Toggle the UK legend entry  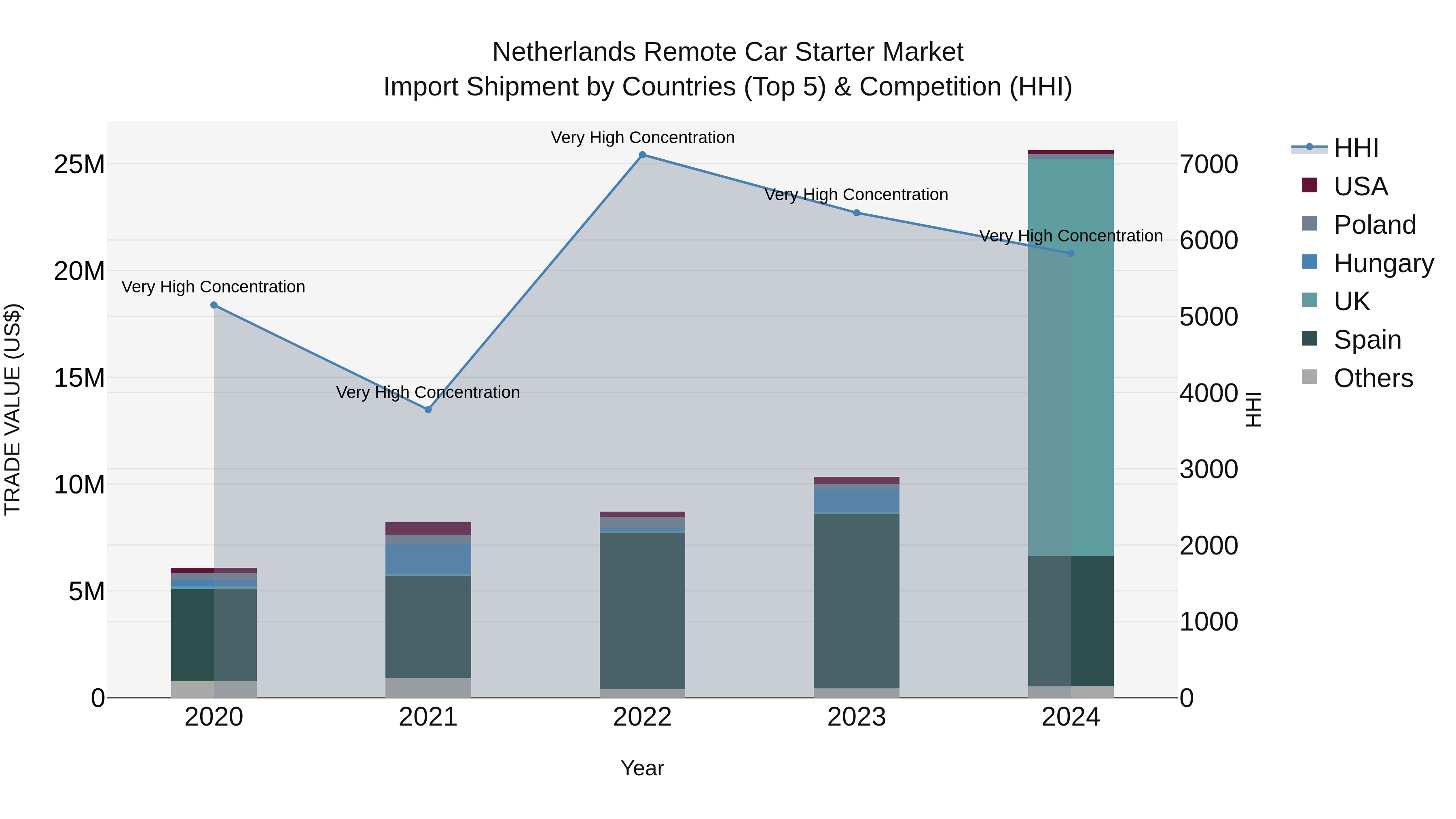1335,301
